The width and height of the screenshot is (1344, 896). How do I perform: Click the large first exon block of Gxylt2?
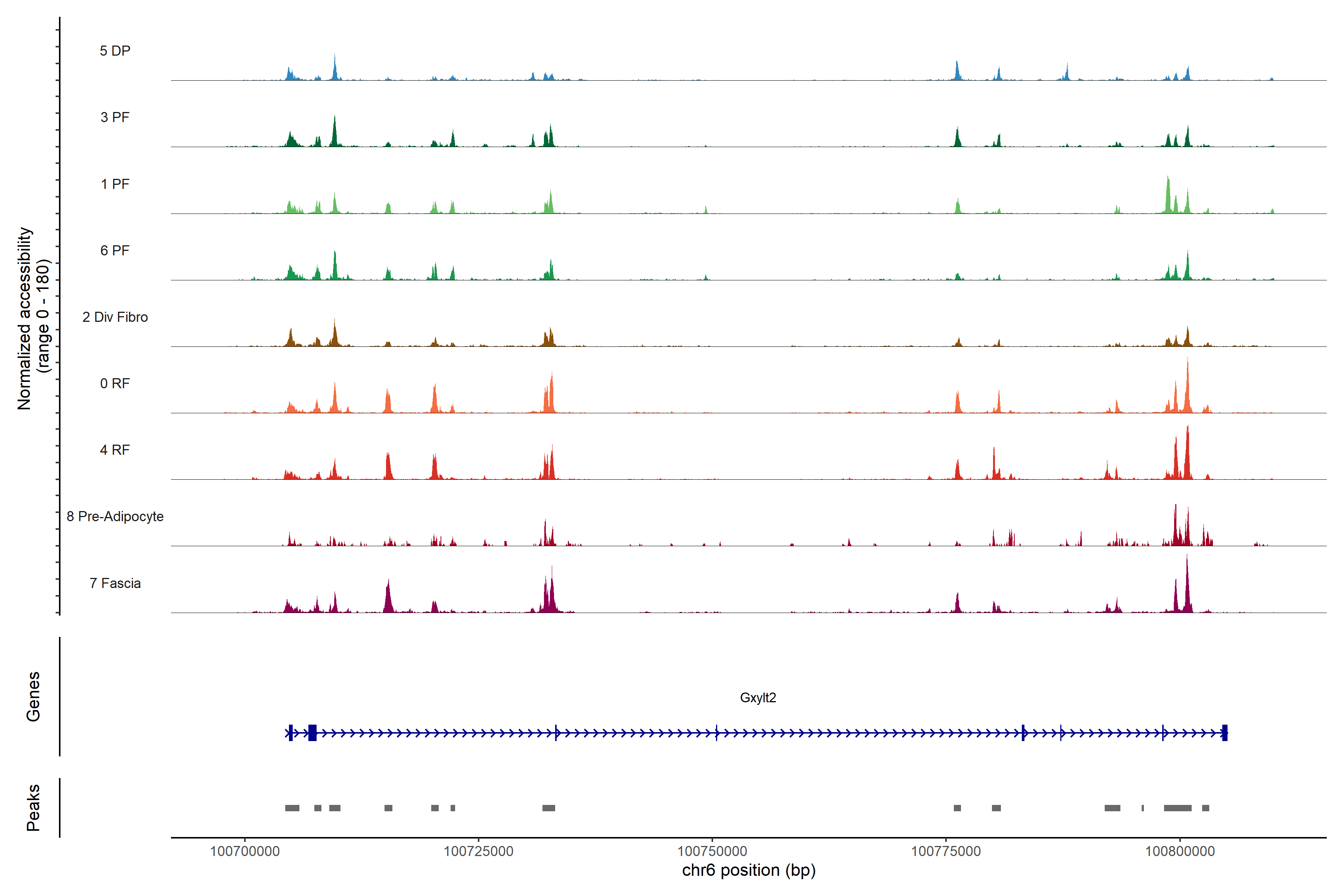pyautogui.click(x=312, y=732)
